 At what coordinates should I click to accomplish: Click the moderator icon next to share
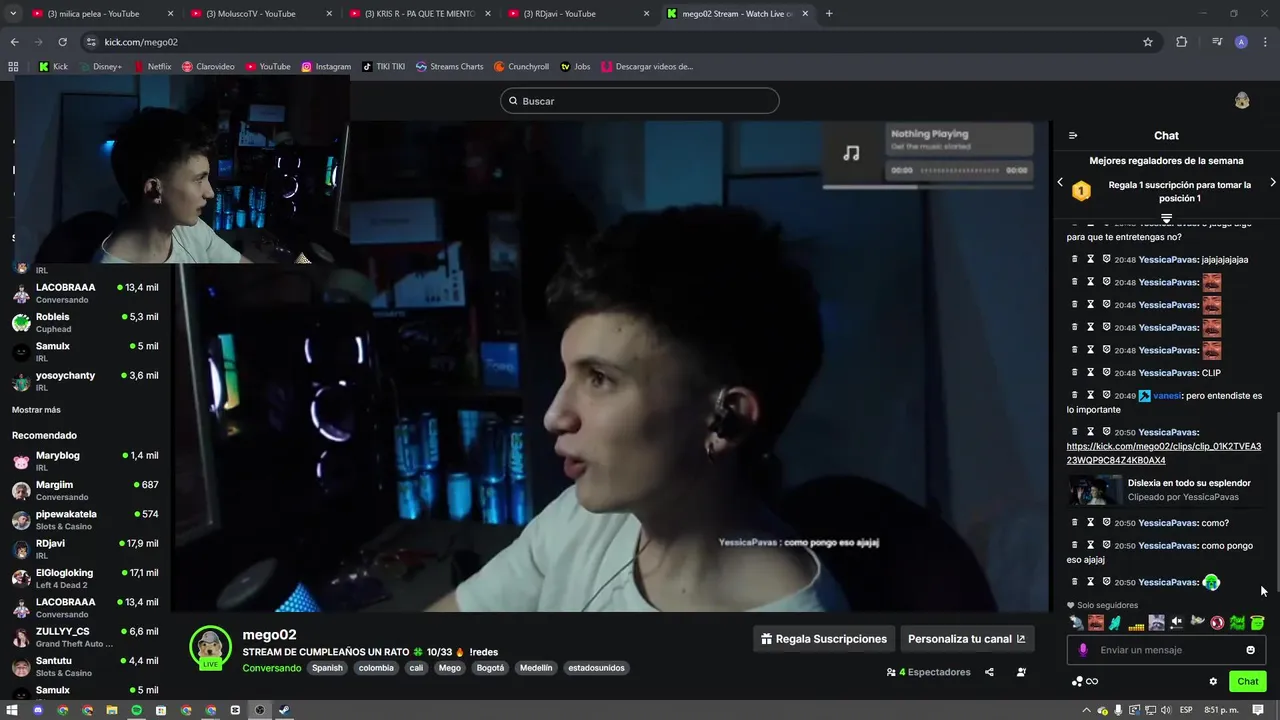click(x=1021, y=672)
